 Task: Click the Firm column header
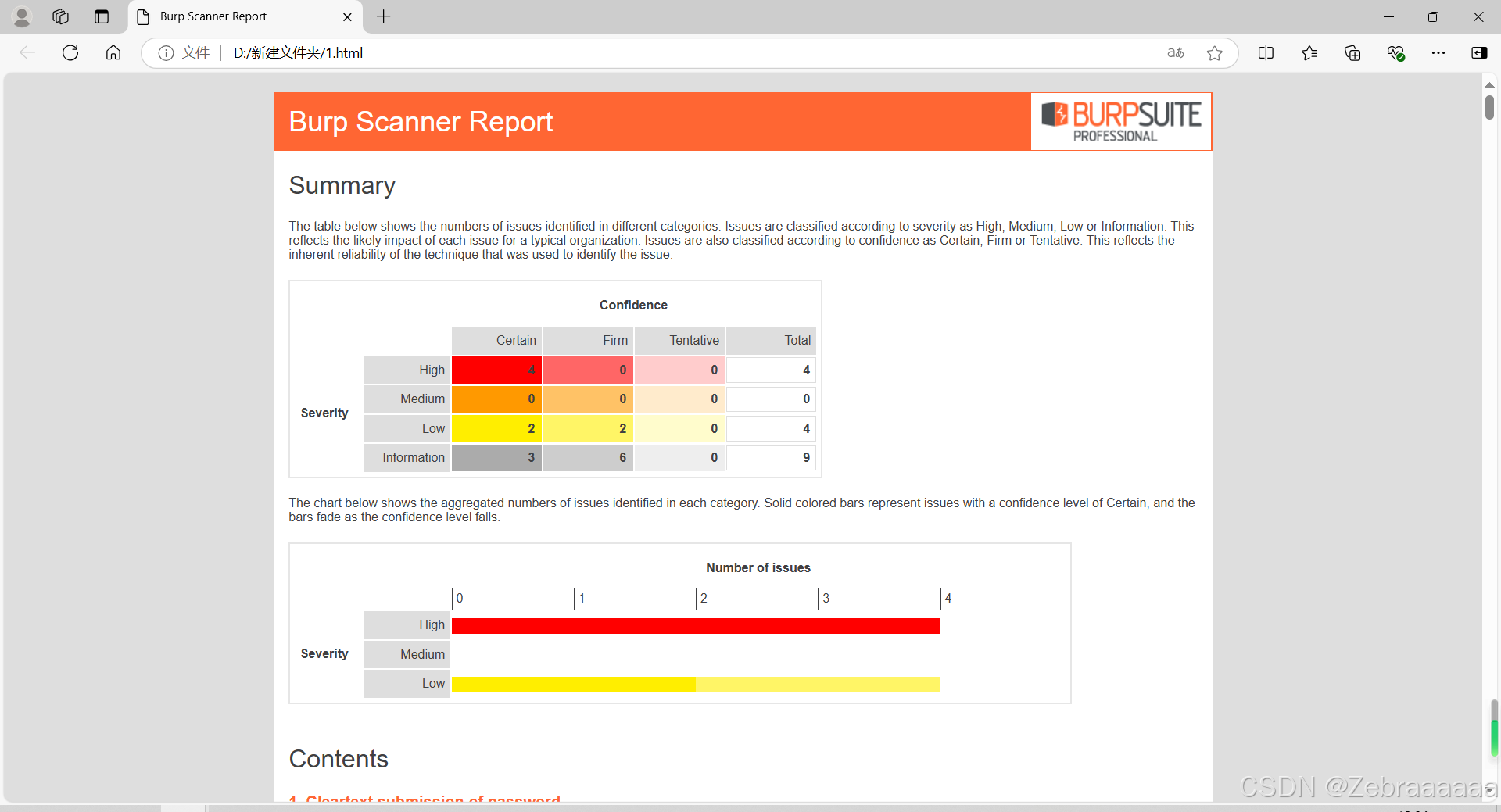tap(588, 340)
